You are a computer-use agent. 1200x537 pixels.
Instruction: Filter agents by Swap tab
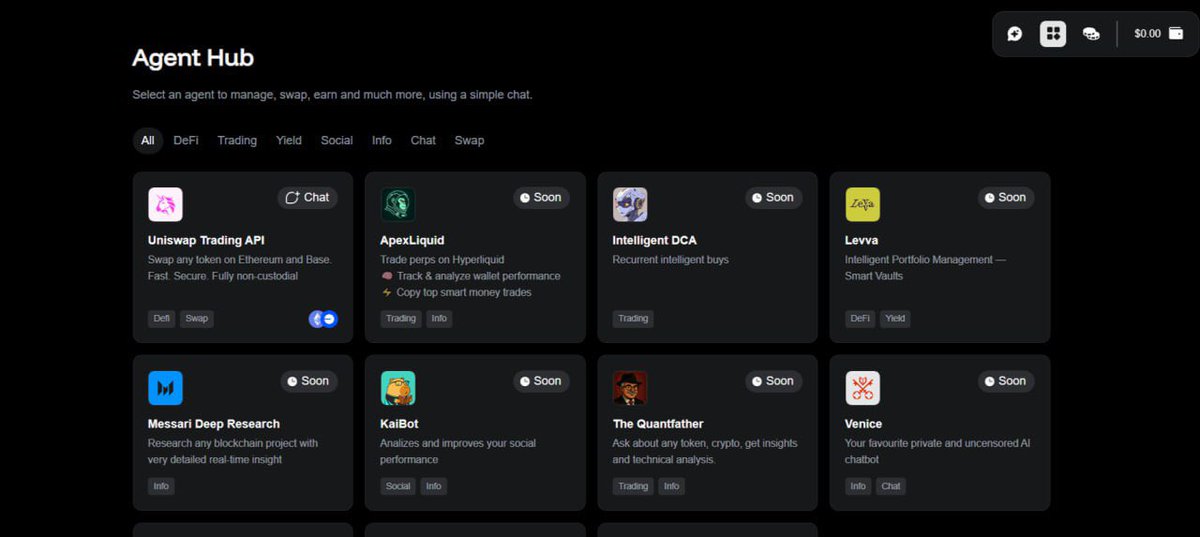[469, 140]
